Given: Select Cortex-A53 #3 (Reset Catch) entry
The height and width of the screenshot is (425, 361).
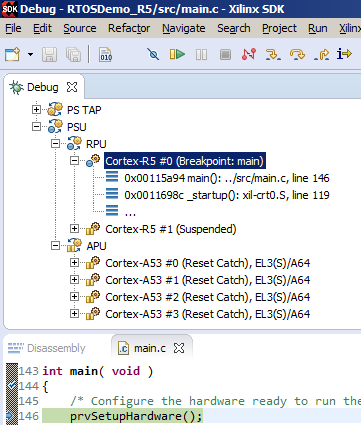Looking at the screenshot, I should click(x=208, y=314).
